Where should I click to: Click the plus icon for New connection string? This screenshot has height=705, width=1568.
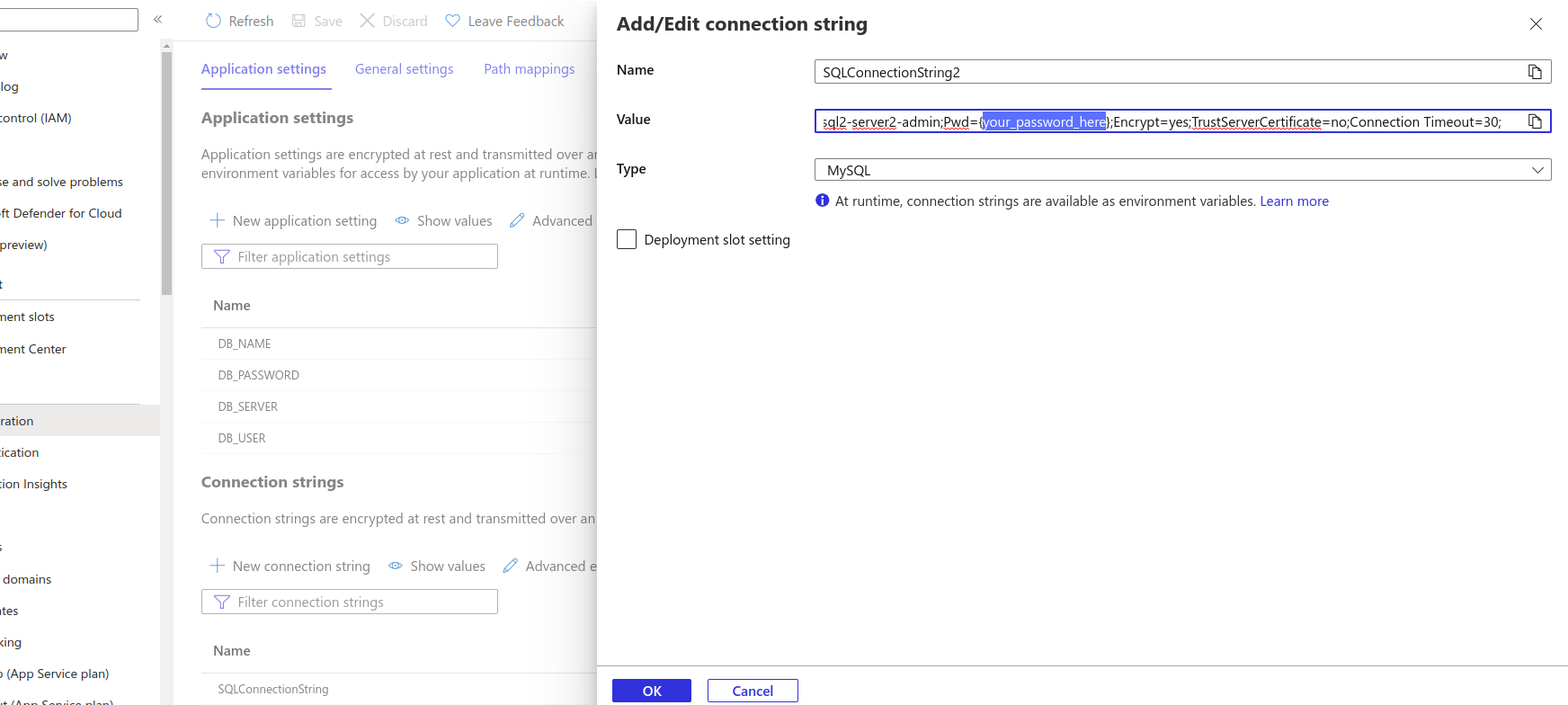pos(217,566)
